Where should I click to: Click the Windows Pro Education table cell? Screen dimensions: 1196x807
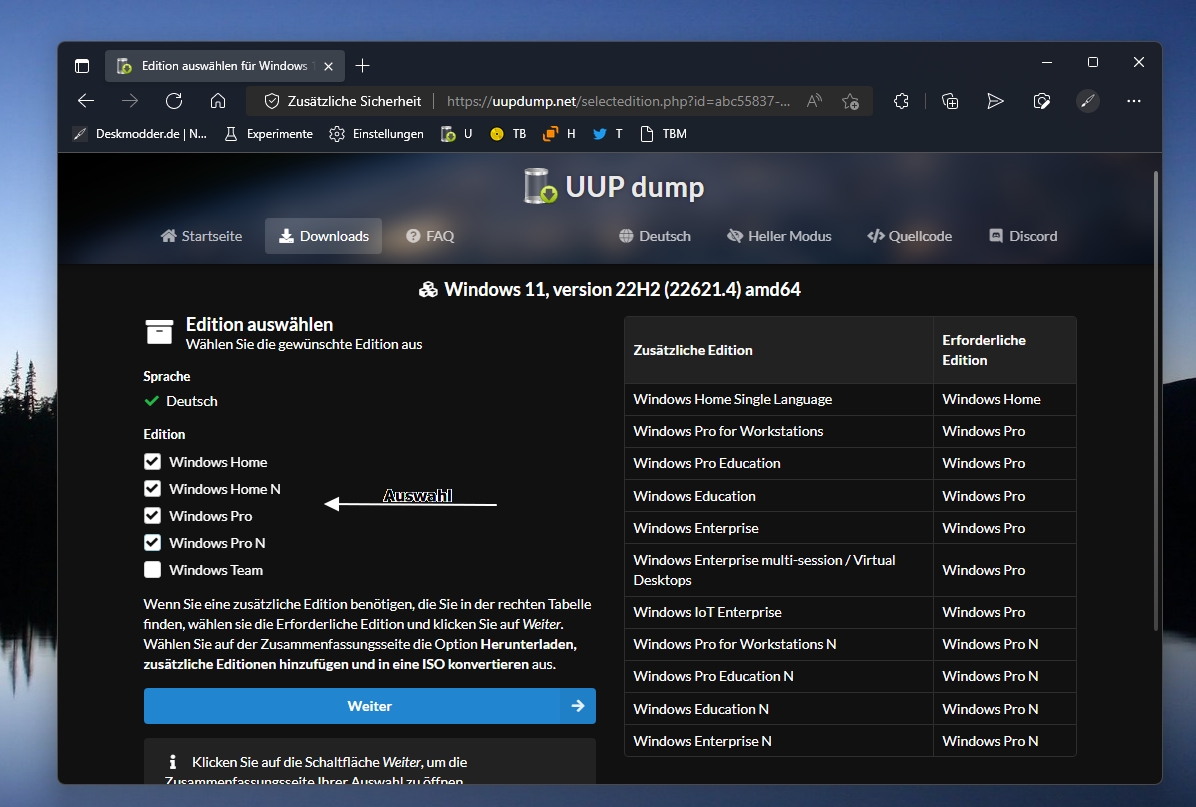click(779, 463)
